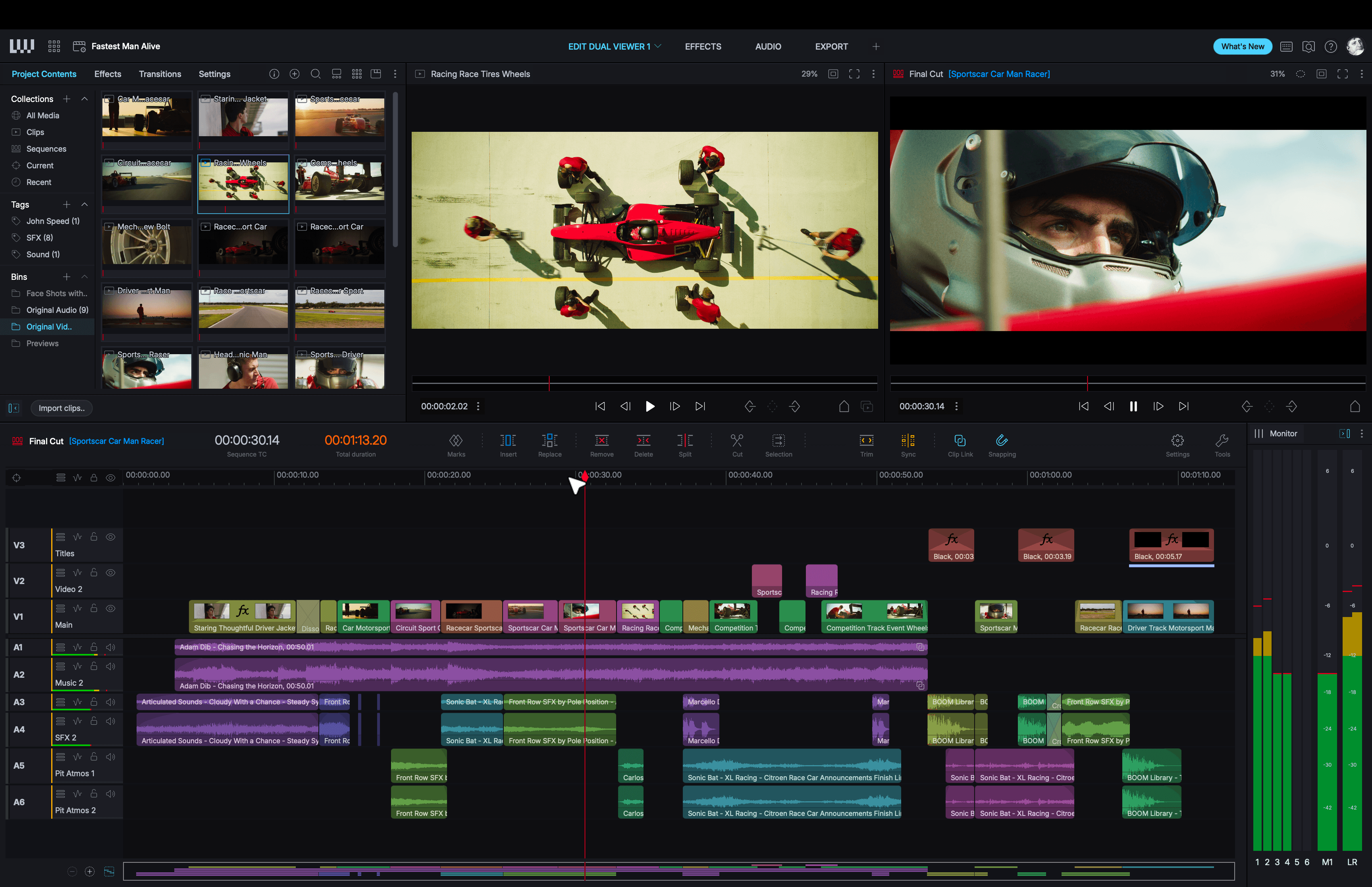This screenshot has width=1372, height=887.
Task: Click the source viewer scrub bar
Action: pos(644,383)
